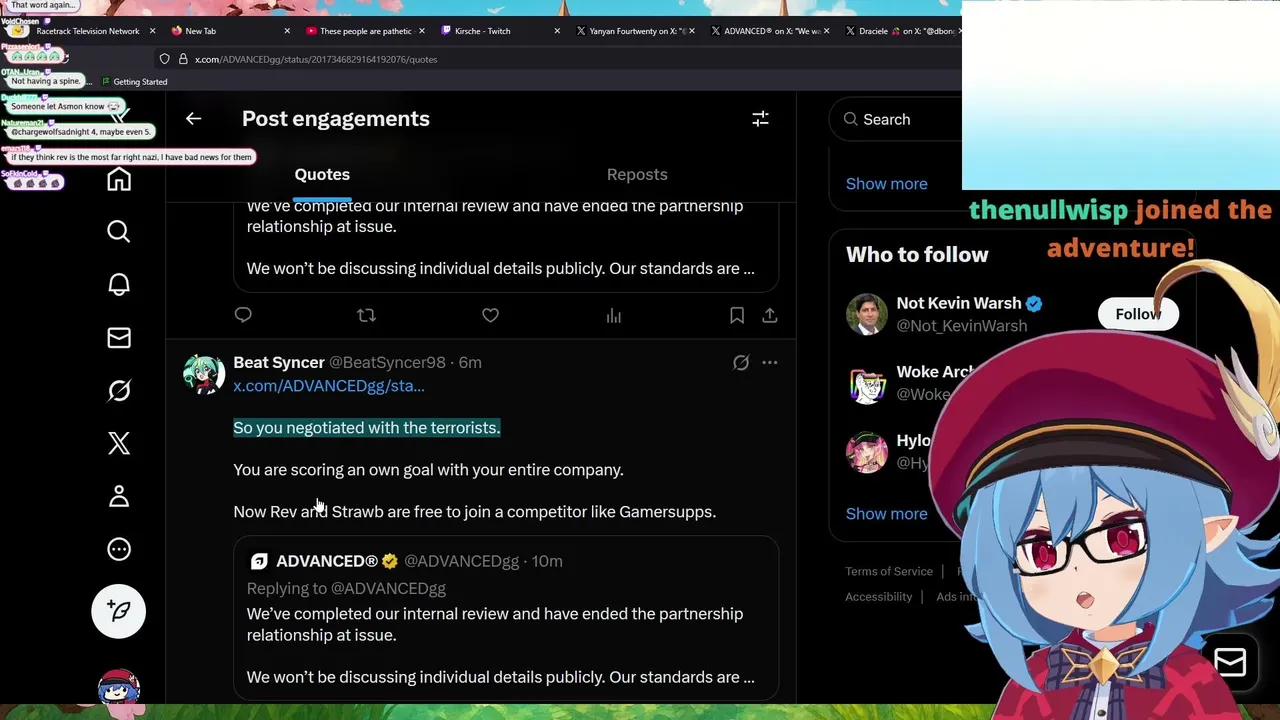Click the browser address bar URL
The width and height of the screenshot is (1280, 720).
[316, 59]
